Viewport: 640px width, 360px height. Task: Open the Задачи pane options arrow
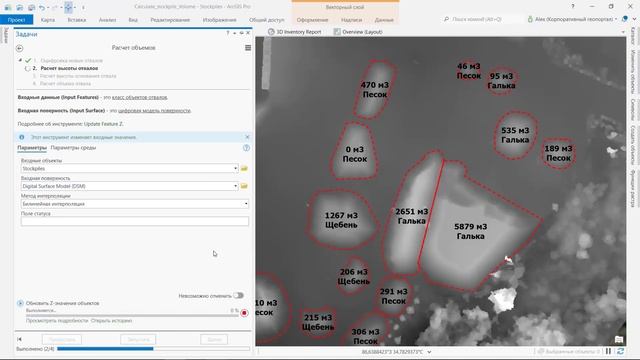[x=235, y=33]
